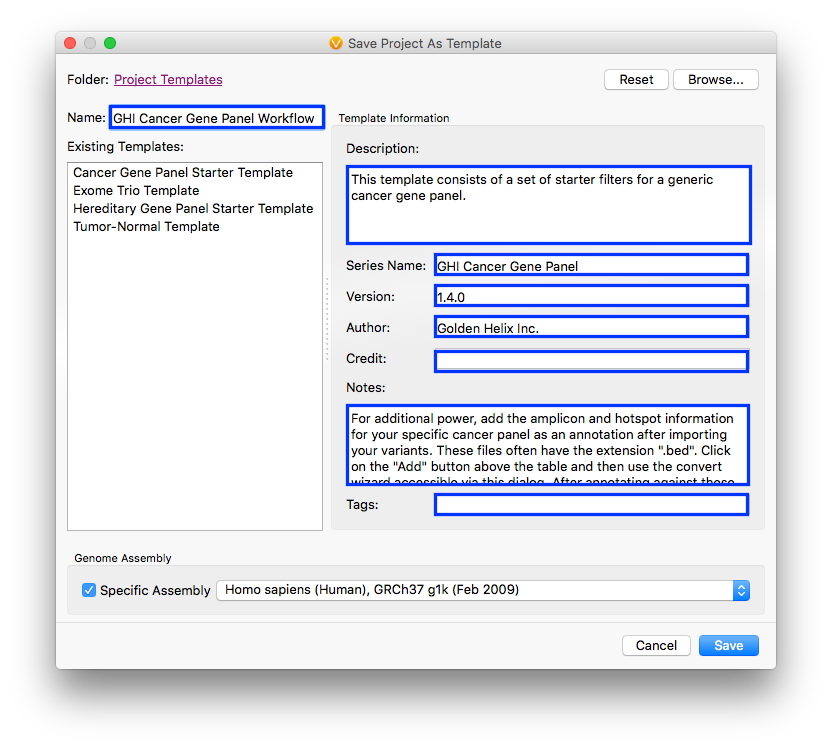Edit the Series Name field
Screen dimensions: 832x749
pyautogui.click(x=590, y=264)
